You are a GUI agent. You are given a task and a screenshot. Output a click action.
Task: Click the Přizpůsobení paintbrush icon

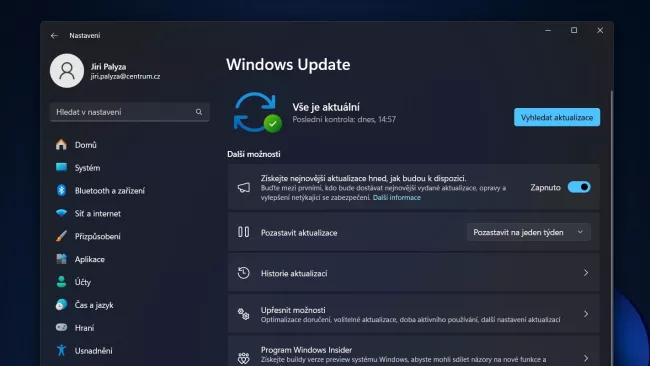tap(61, 236)
